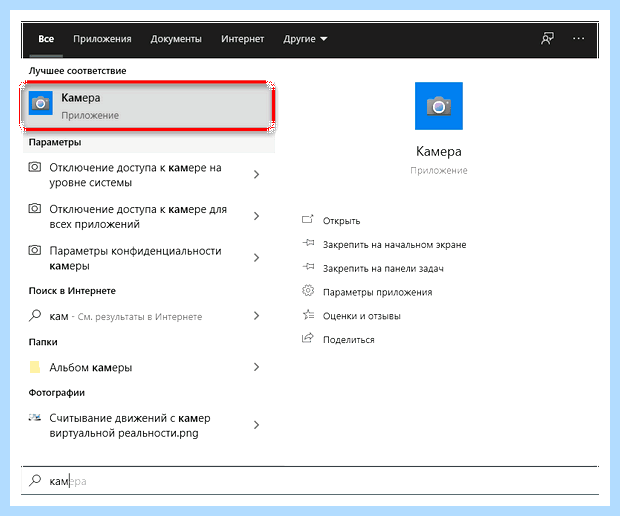Click the large Камера icon in preview pane
This screenshot has width=620, height=516.
coord(439,106)
